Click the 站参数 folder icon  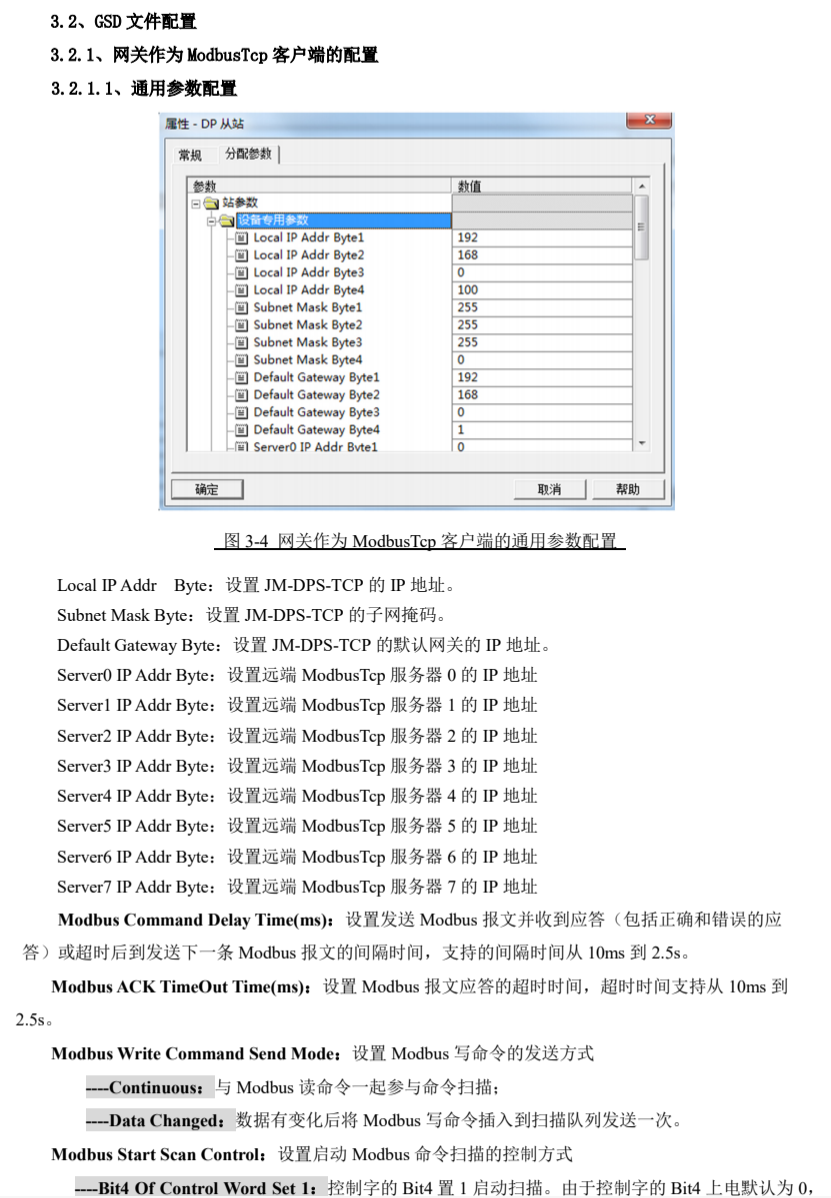tap(211, 203)
